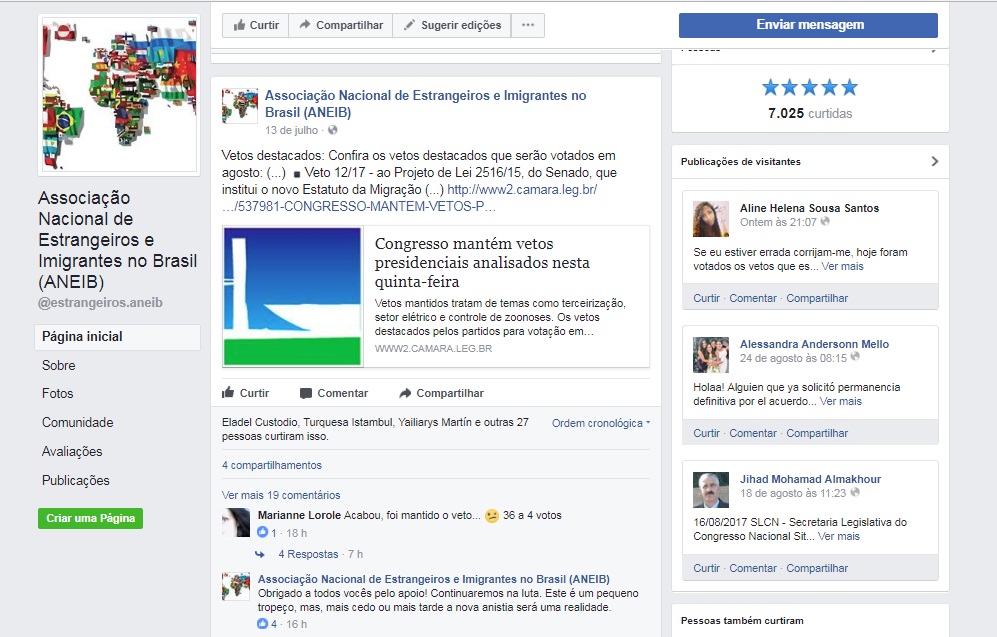Click the thumbs-up icon in the post action row
The height and width of the screenshot is (637, 997).
click(x=228, y=392)
